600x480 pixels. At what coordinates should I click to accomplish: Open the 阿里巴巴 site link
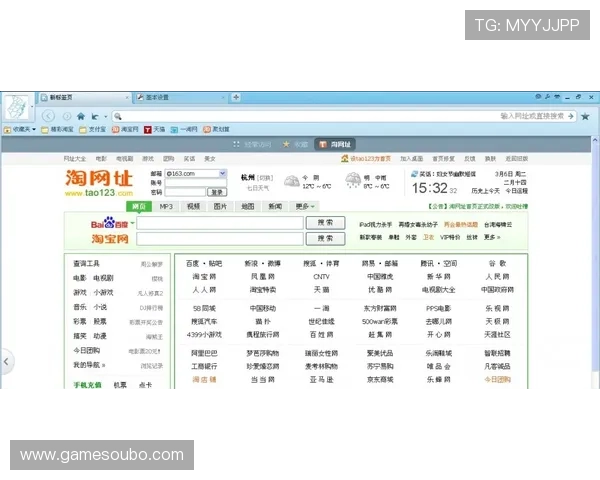pos(204,353)
